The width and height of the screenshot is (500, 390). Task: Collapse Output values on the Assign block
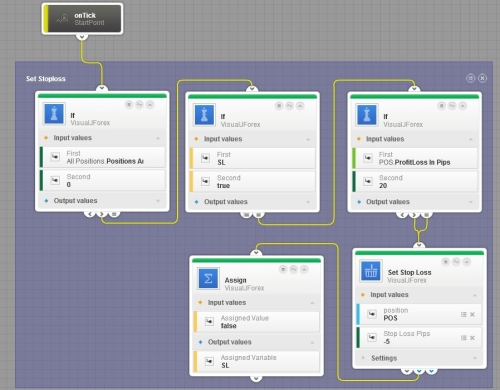[312, 342]
